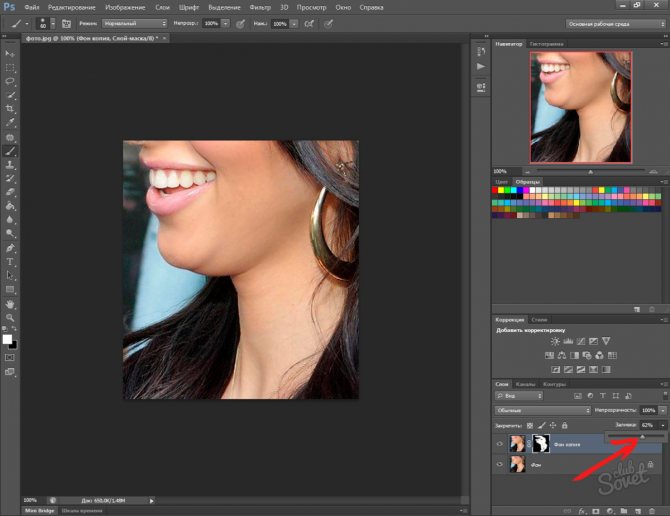
Task: Click the Mini Bridge button at bottom
Action: pos(40,511)
